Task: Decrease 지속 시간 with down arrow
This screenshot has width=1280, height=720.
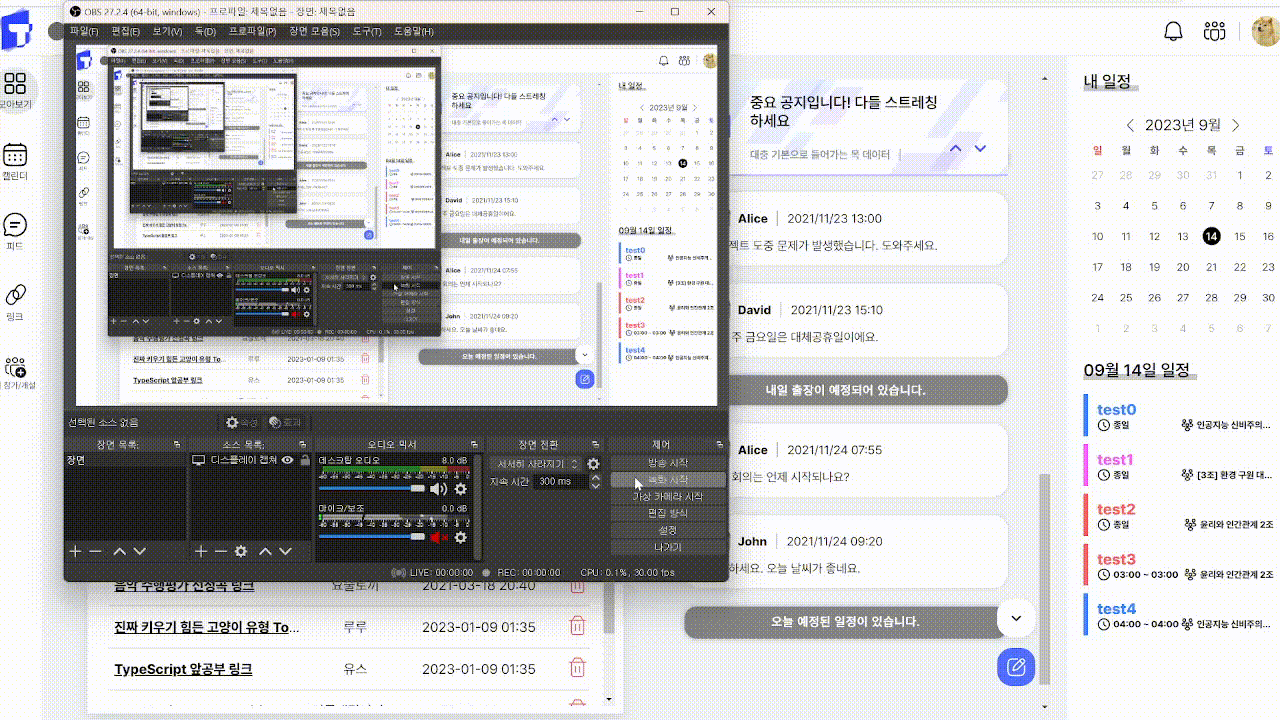Action: click(594, 485)
